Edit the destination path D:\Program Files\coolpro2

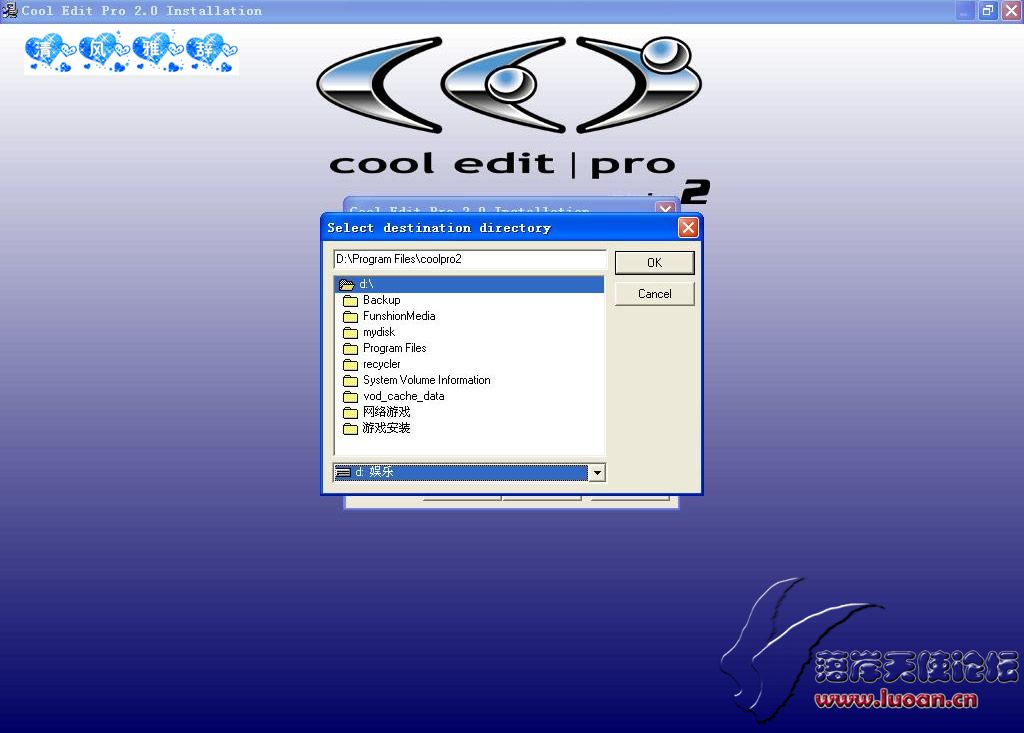470,259
